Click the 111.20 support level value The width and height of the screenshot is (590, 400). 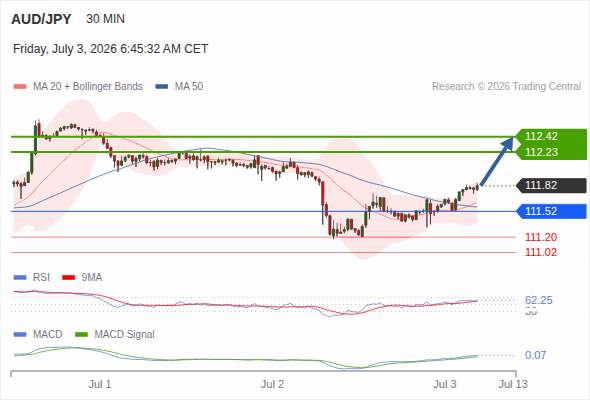click(541, 237)
